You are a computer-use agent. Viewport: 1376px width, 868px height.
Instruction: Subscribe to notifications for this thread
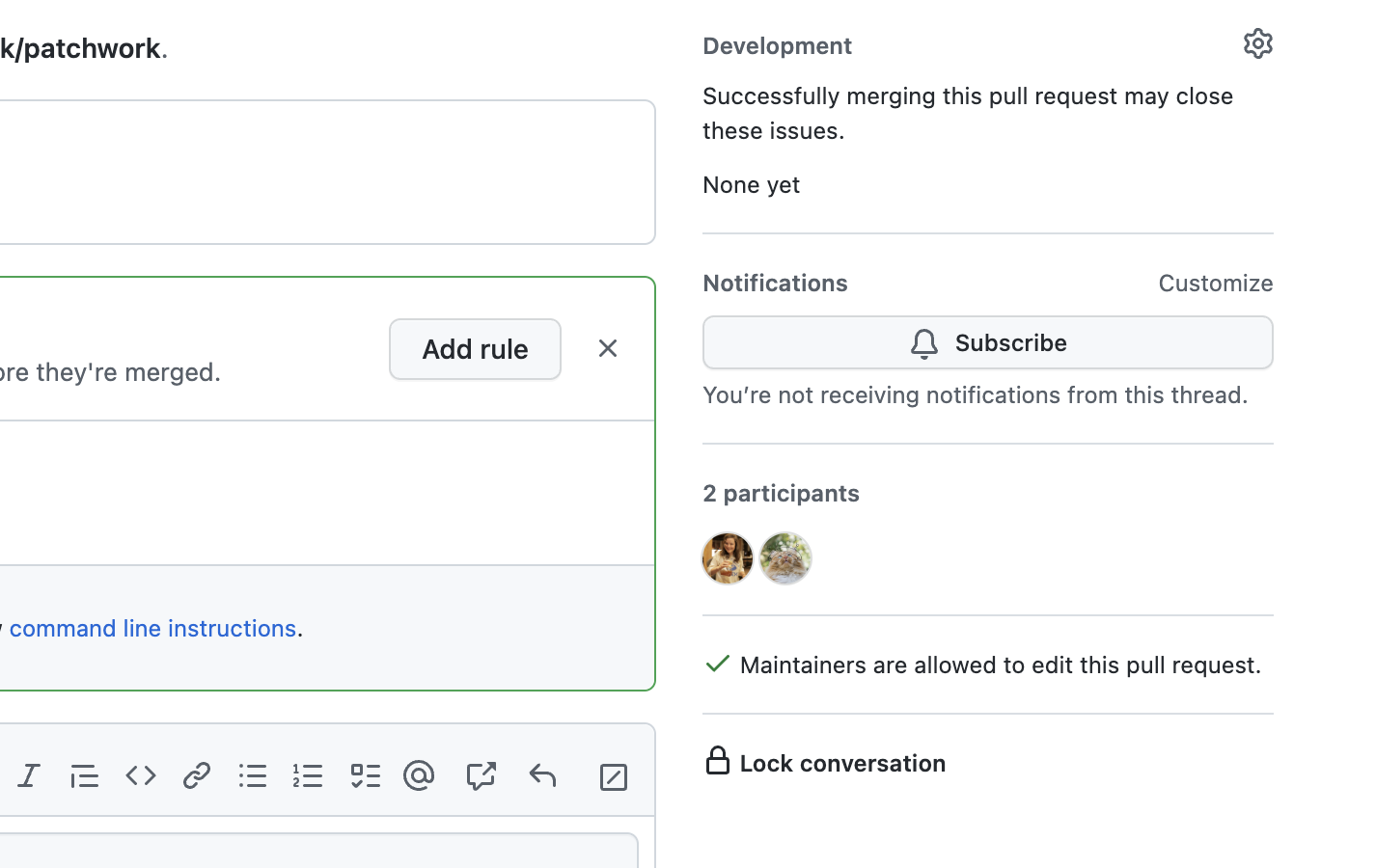tap(987, 342)
